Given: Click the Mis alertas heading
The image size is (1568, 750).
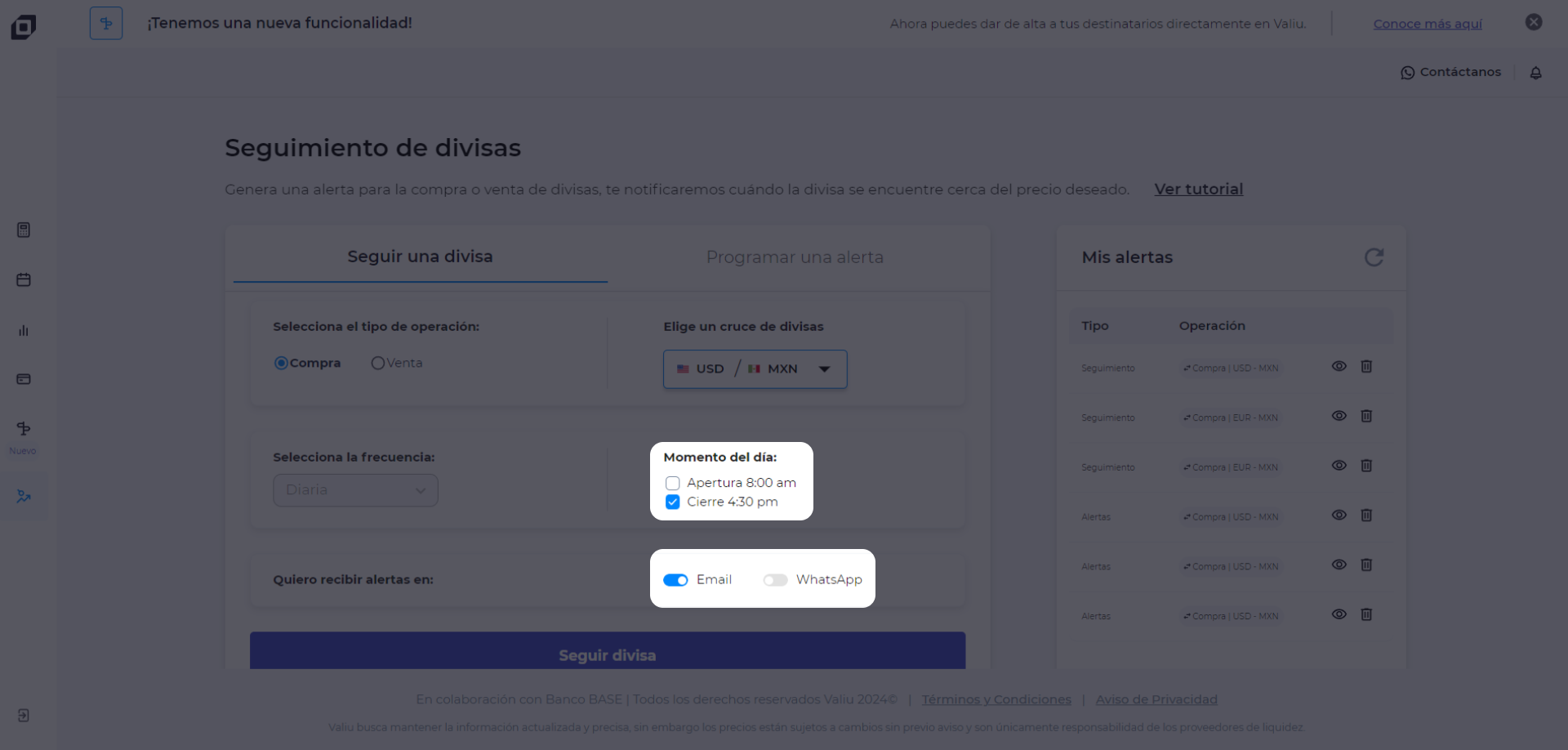Looking at the screenshot, I should [x=1127, y=257].
